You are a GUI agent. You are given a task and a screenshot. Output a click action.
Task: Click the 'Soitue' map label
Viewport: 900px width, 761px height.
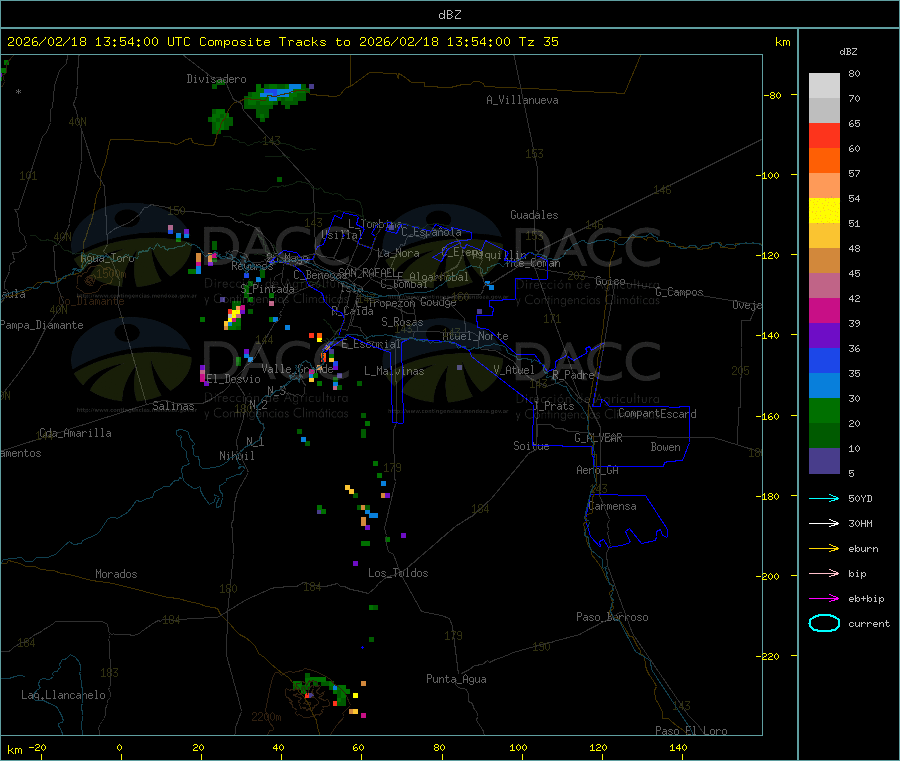(531, 446)
